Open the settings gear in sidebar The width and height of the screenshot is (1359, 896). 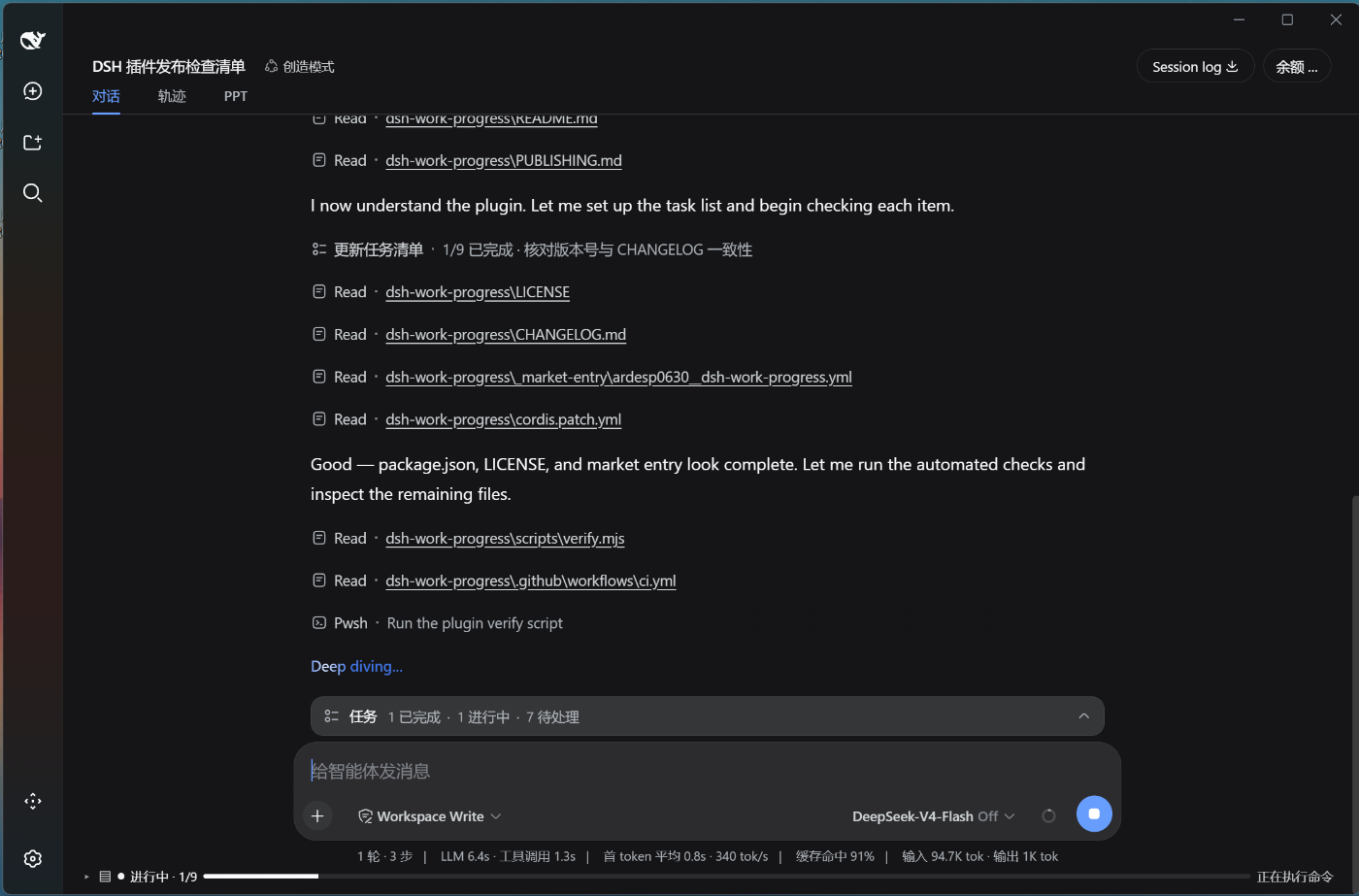pos(33,858)
